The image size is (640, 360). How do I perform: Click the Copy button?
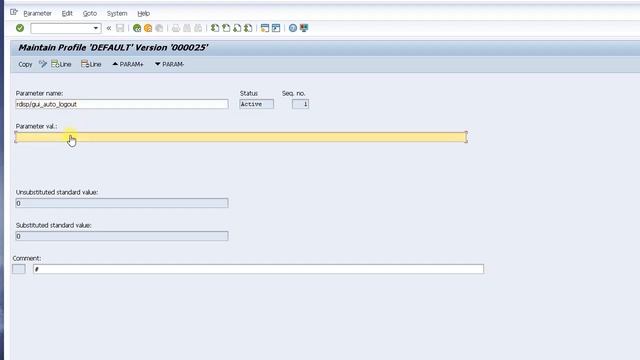25,64
